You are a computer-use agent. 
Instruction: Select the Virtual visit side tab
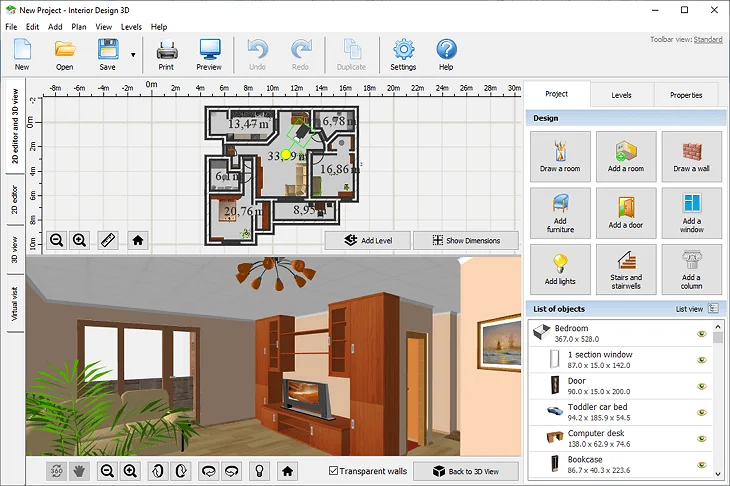(15, 303)
